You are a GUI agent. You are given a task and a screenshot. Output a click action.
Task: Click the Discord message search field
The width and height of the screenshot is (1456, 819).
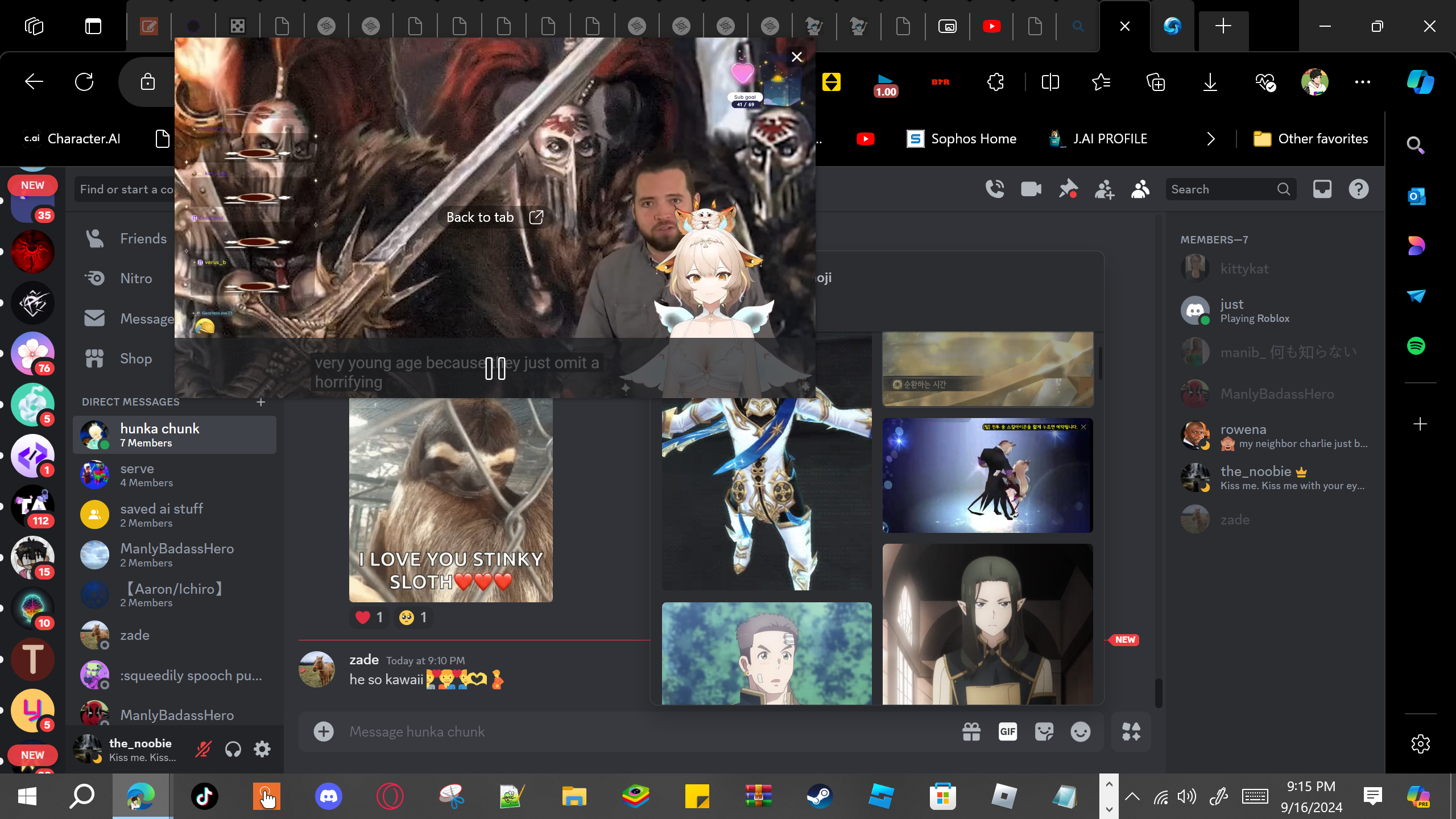(x=1231, y=189)
